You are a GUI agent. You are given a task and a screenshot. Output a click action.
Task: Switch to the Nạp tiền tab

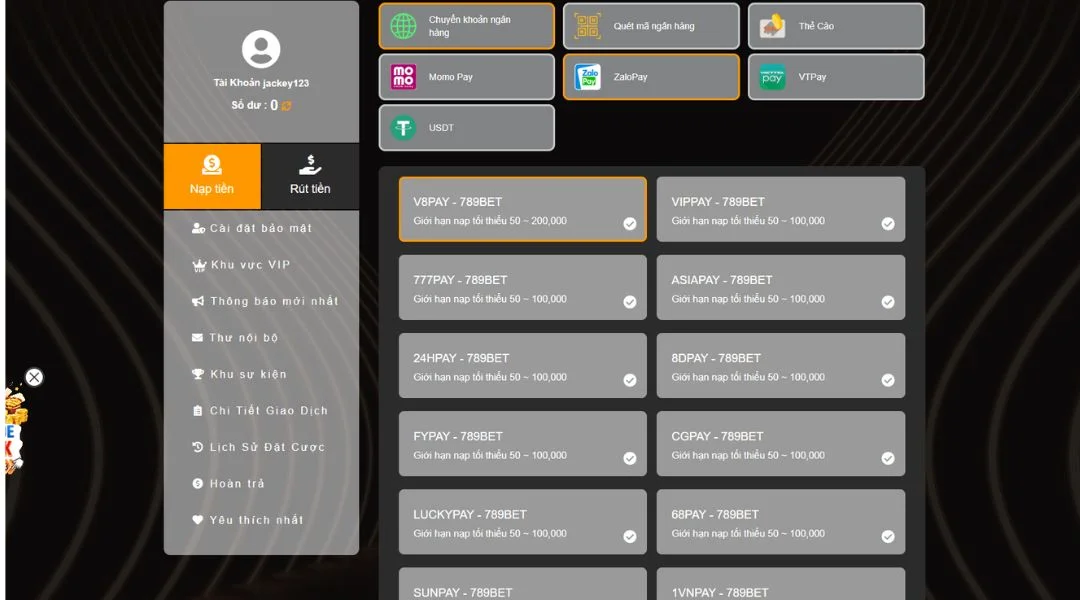(x=212, y=176)
